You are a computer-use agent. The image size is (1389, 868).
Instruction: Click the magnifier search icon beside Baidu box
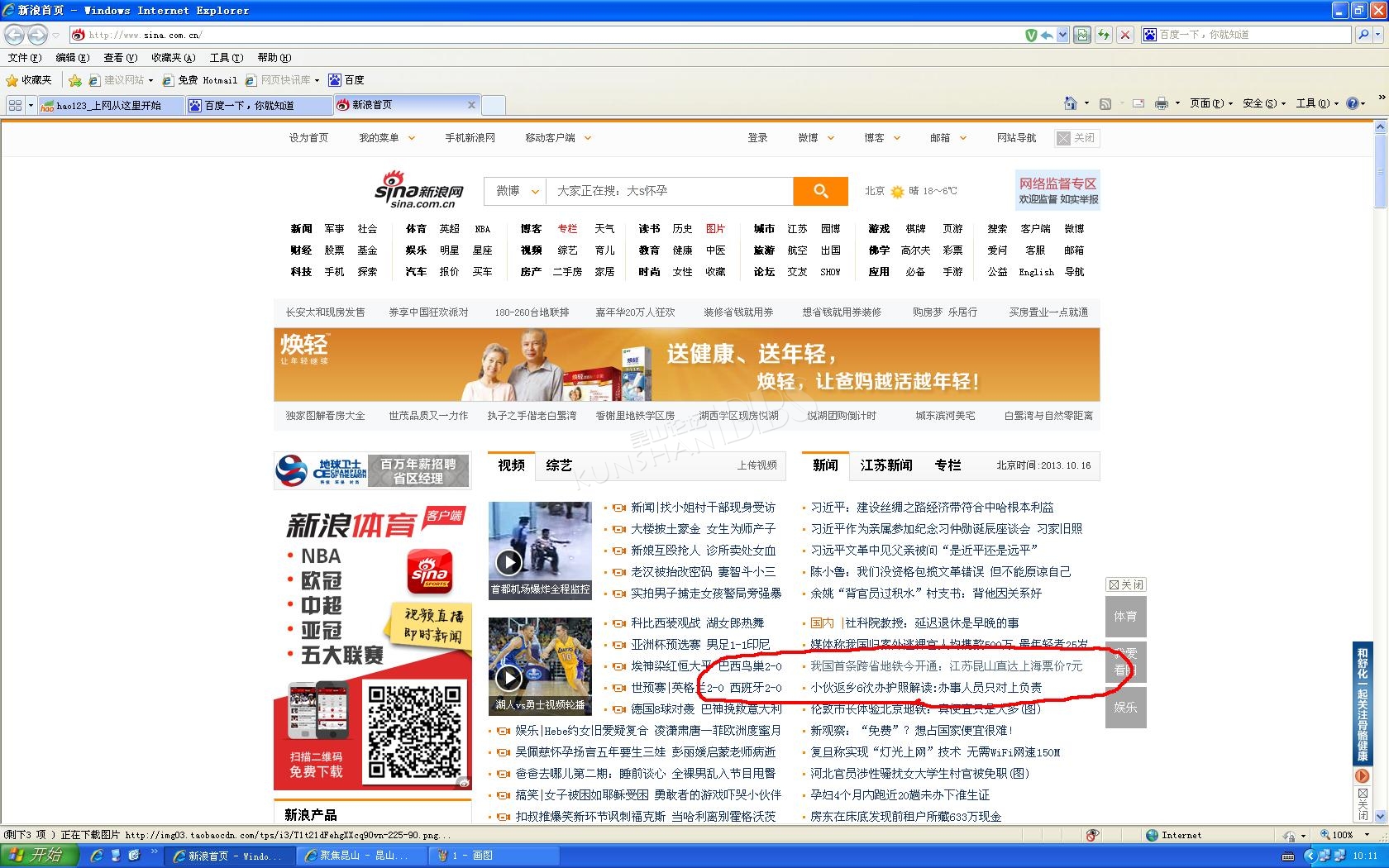click(1364, 35)
